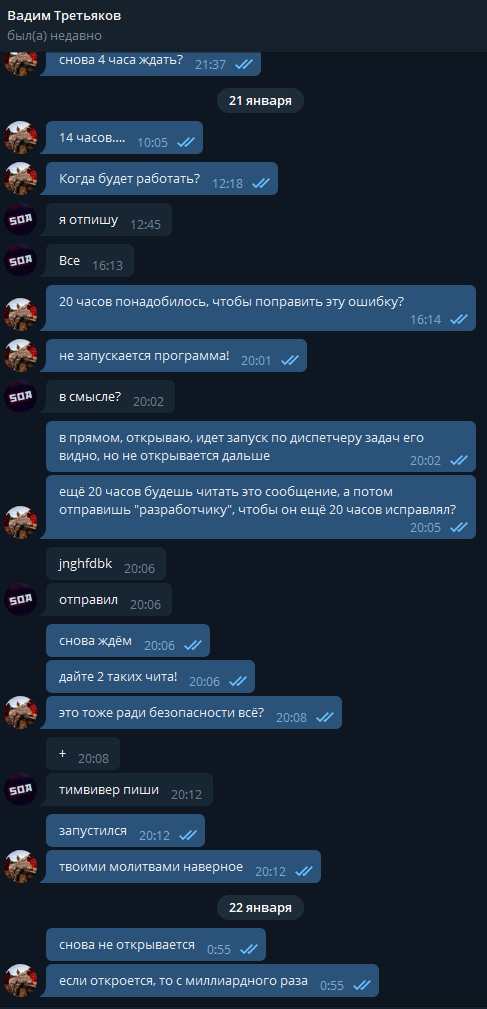Click the 'был(а) недавно' status text
The height and width of the screenshot is (1009, 487).
[54, 36]
